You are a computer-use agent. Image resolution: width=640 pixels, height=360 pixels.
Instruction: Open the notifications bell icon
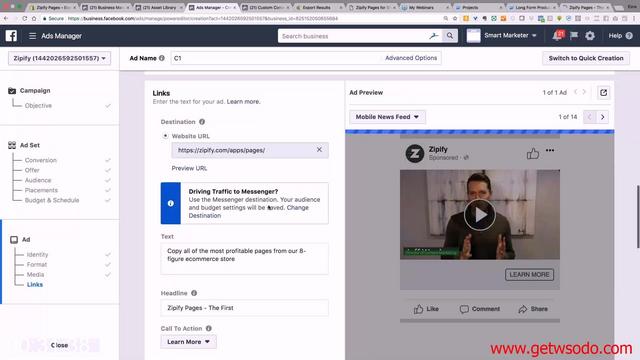tap(558, 36)
